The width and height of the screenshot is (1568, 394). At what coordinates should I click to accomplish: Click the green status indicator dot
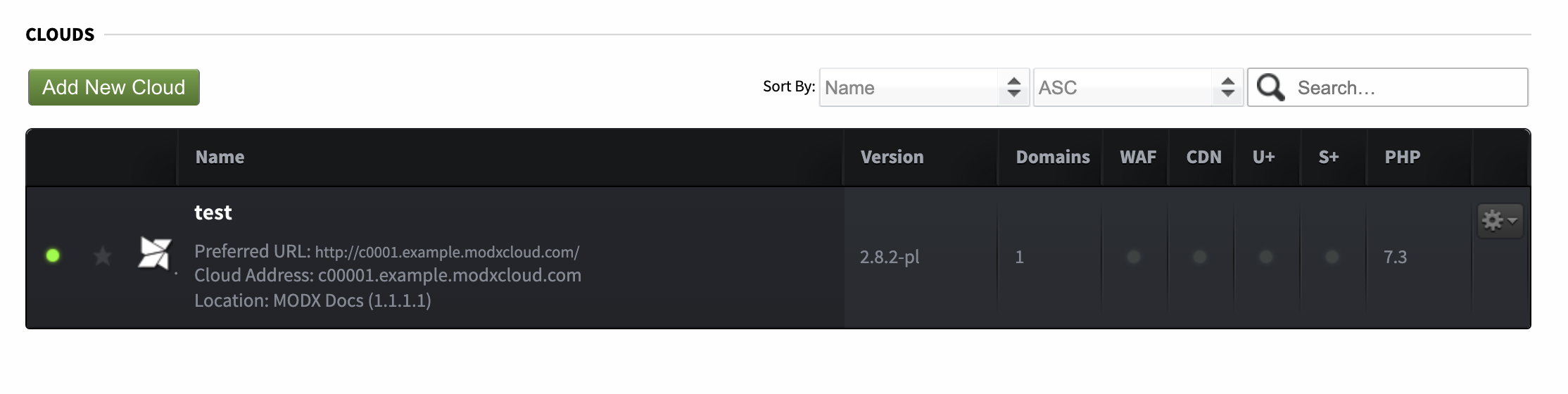click(x=53, y=255)
